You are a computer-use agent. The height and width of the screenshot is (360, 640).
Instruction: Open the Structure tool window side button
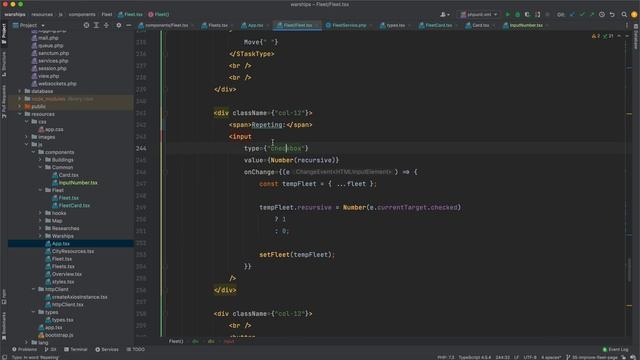(4, 64)
